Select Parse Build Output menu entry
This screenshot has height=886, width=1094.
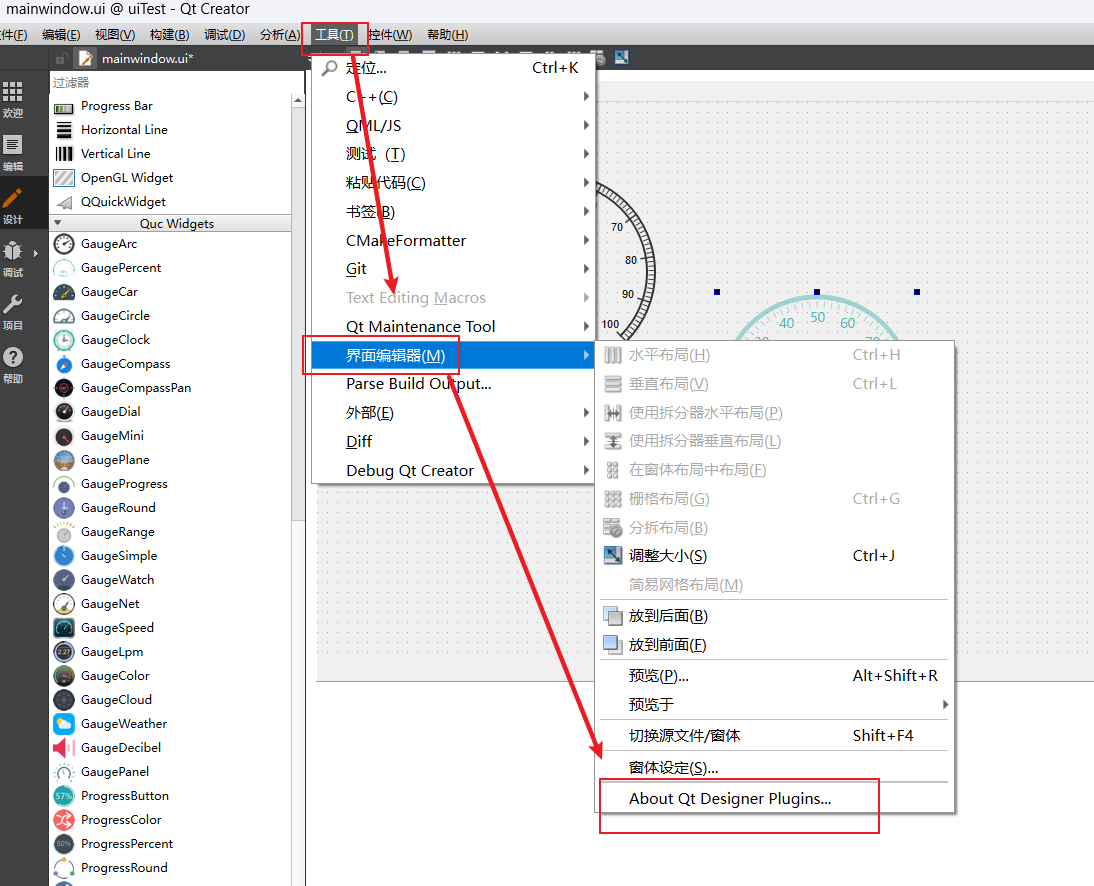(x=418, y=384)
